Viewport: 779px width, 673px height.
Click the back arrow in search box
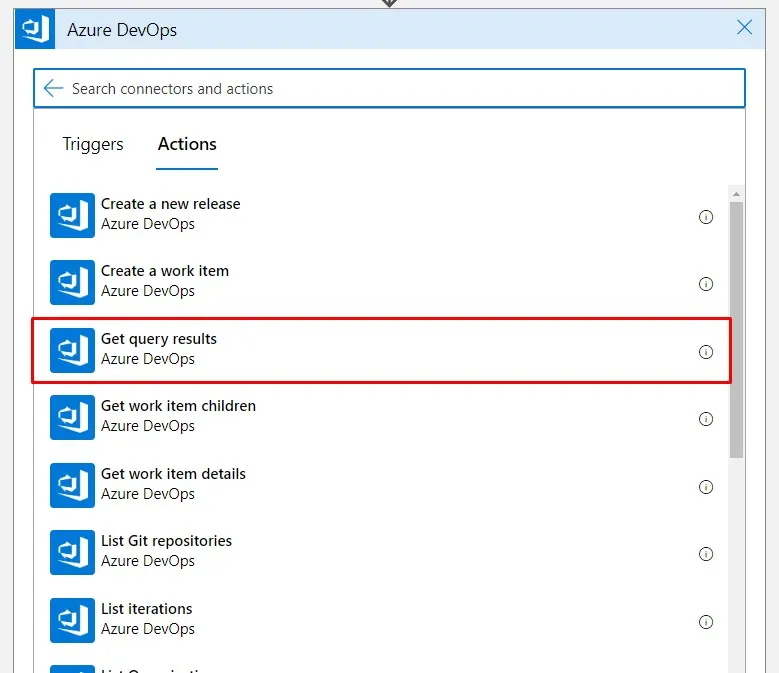tap(53, 88)
